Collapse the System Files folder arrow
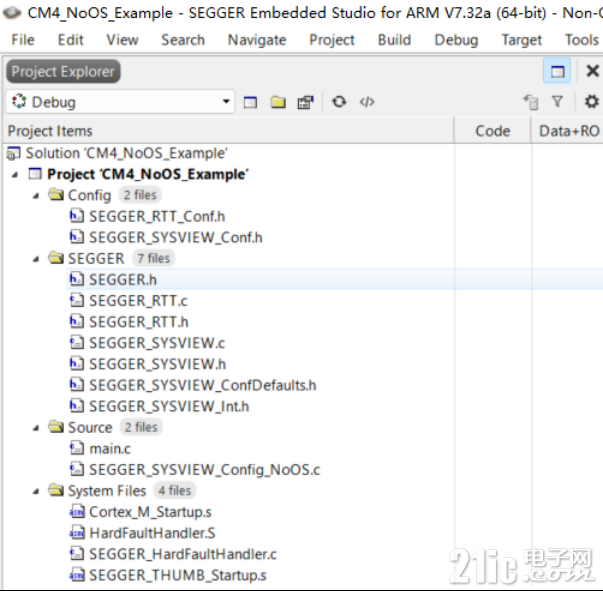Screen dimensions: 603x591 36,491
